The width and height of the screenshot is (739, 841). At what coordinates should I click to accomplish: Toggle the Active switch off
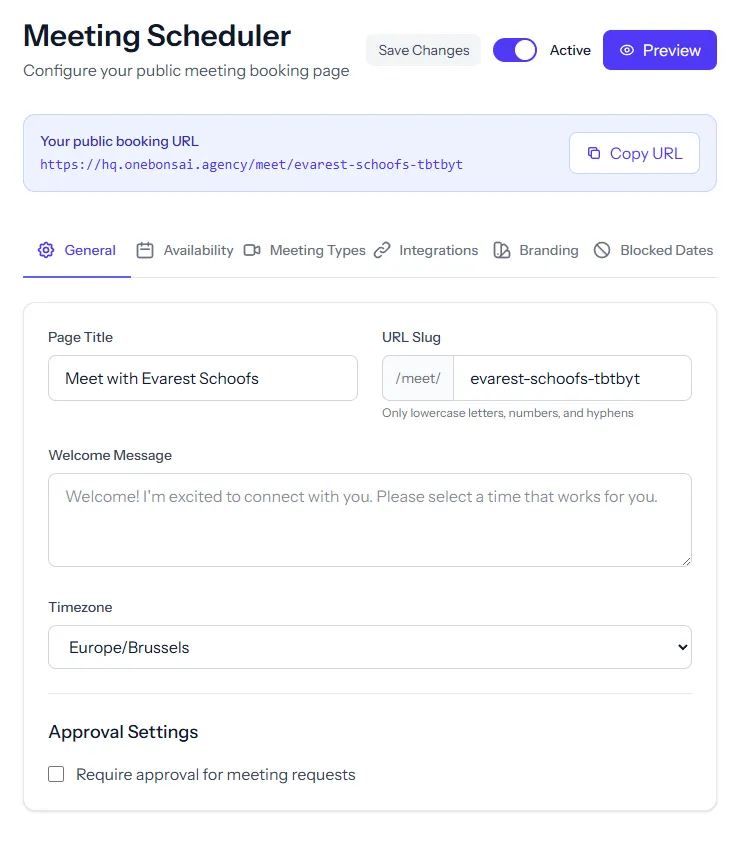point(515,49)
